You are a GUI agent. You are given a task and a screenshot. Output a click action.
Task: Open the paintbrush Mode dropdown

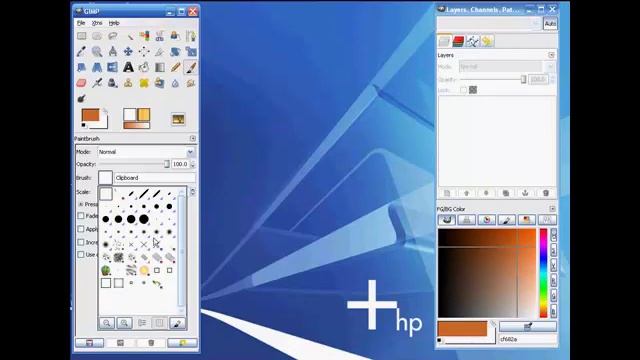pos(146,152)
